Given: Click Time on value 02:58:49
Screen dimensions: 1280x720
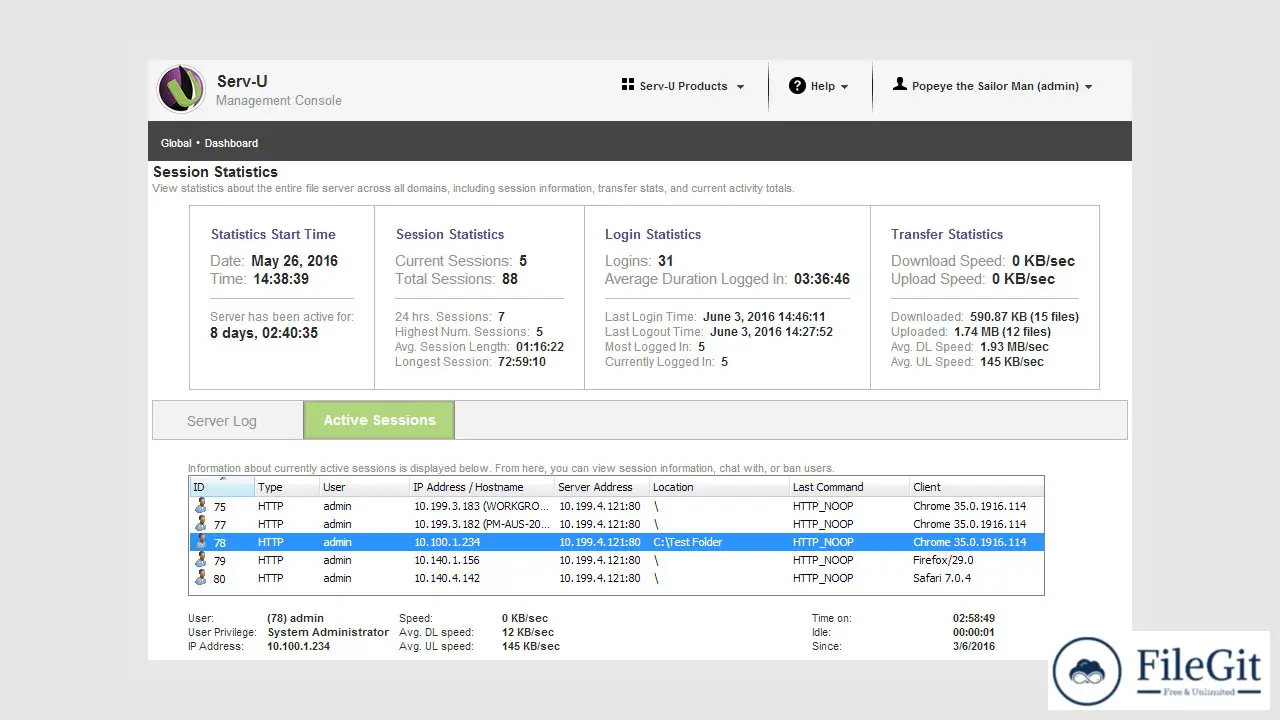Looking at the screenshot, I should pyautogui.click(x=974, y=618).
